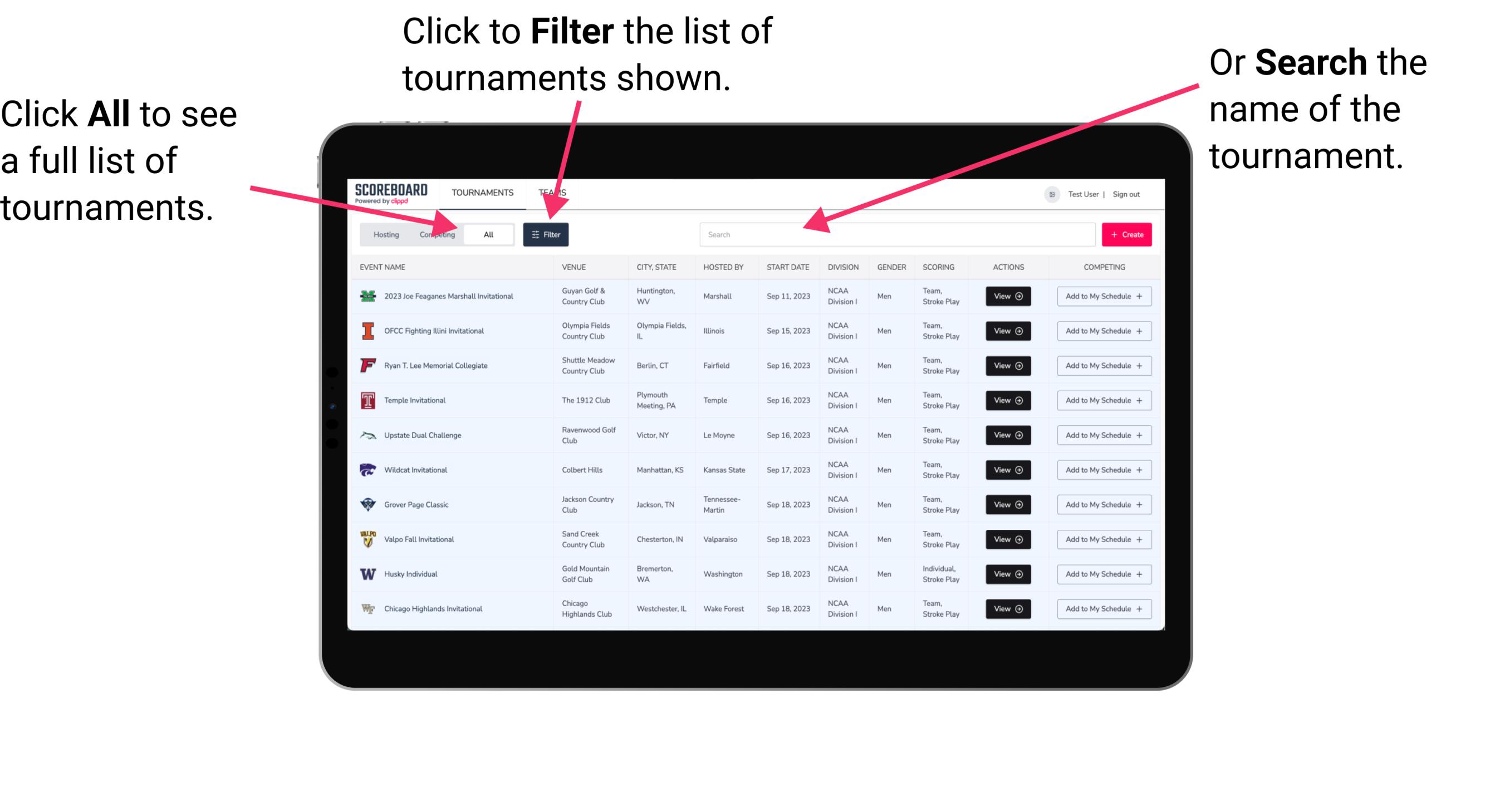The width and height of the screenshot is (1510, 812).
Task: Toggle the Competing filter tab
Action: 436,234
